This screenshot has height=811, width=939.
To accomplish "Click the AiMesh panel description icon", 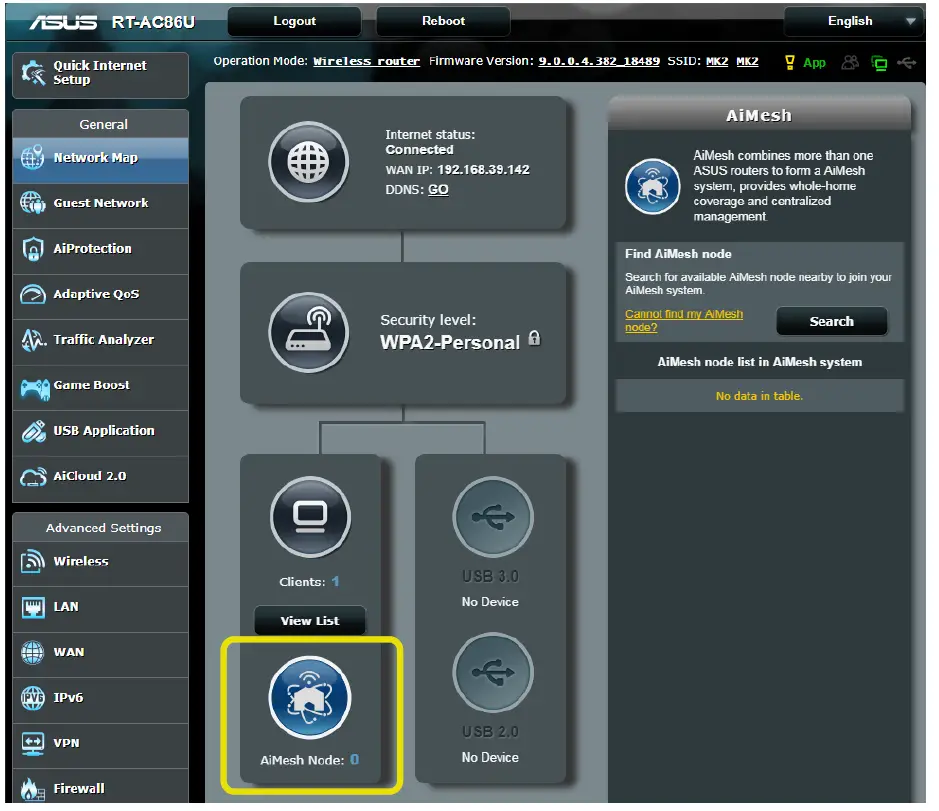I will [652, 186].
